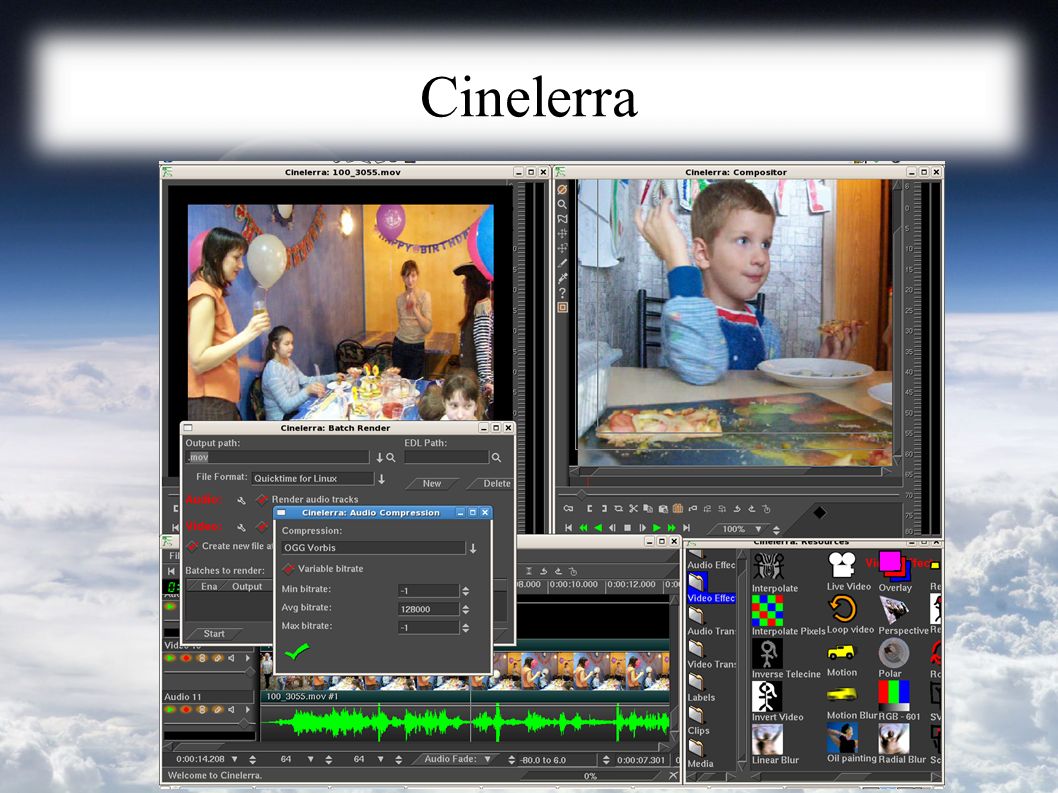Click the Avg bitrate input field
The width and height of the screenshot is (1058, 793).
click(x=428, y=609)
